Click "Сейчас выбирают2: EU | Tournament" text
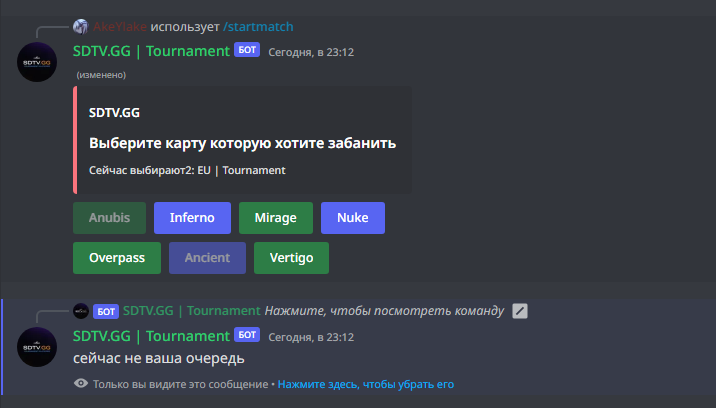Viewport: 716px width, 408px height. coord(187,170)
